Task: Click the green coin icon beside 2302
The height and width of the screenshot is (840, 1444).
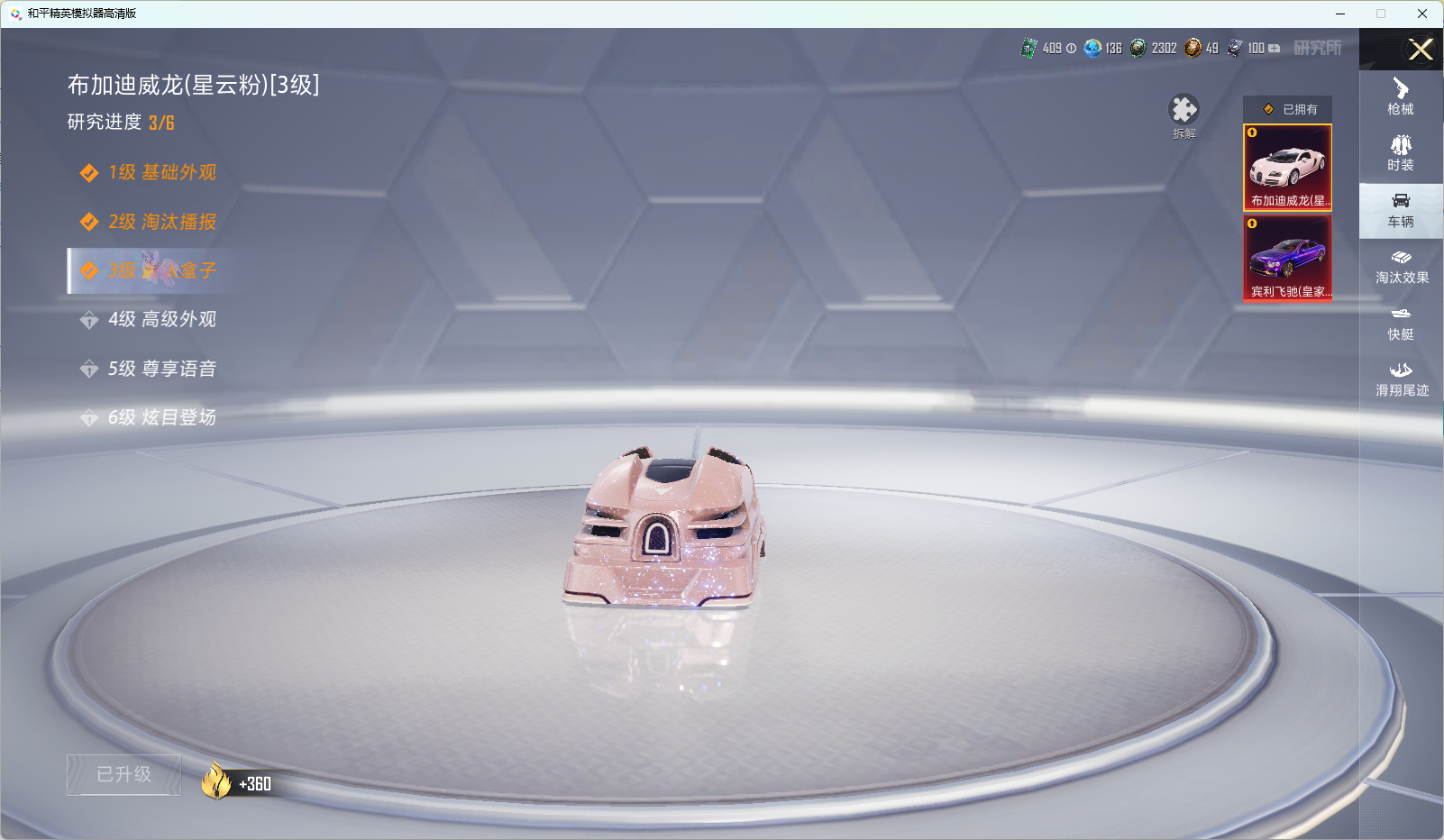Action: (x=1138, y=48)
